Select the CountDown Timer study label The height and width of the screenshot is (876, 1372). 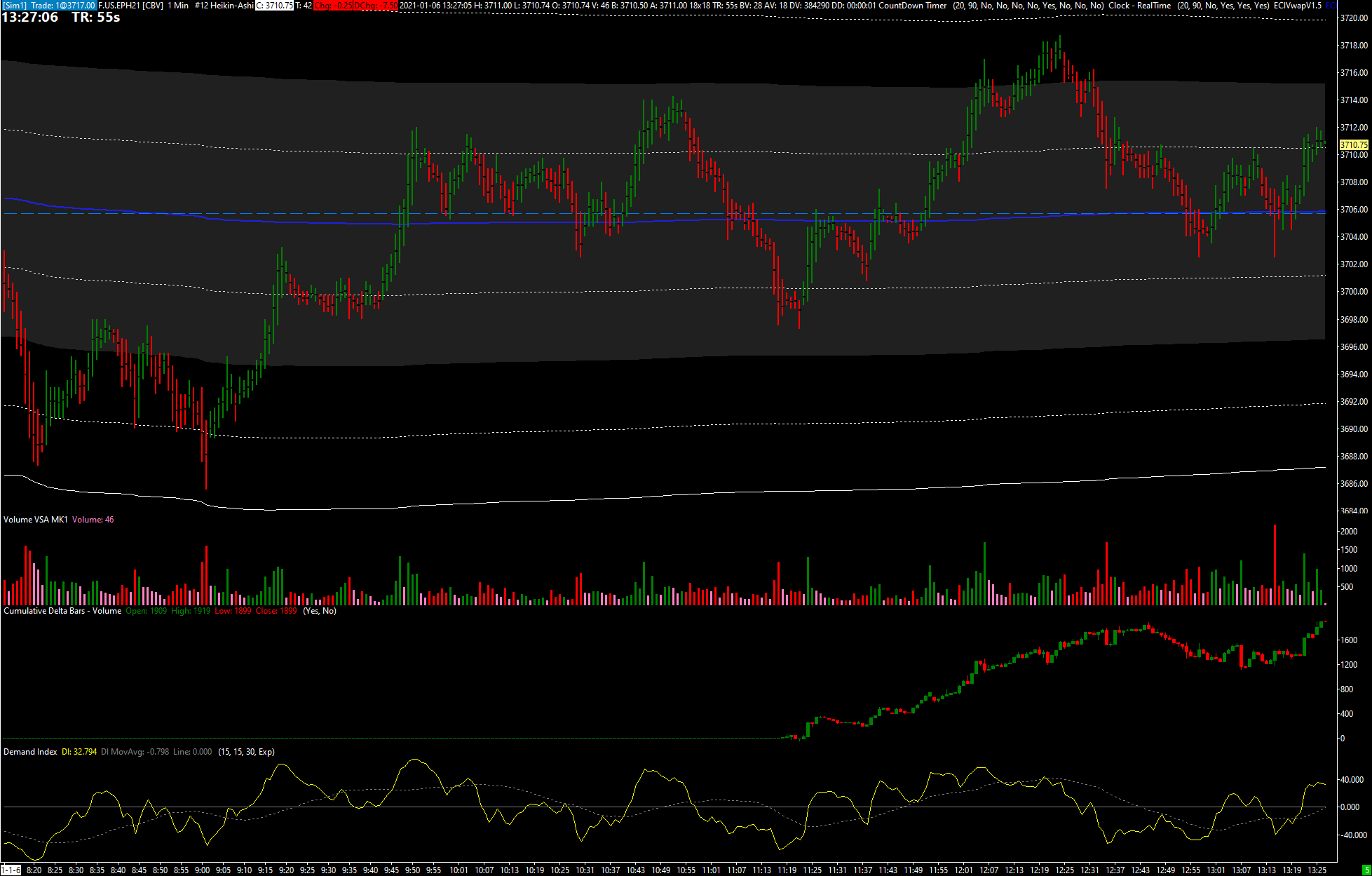pyautogui.click(x=912, y=5)
